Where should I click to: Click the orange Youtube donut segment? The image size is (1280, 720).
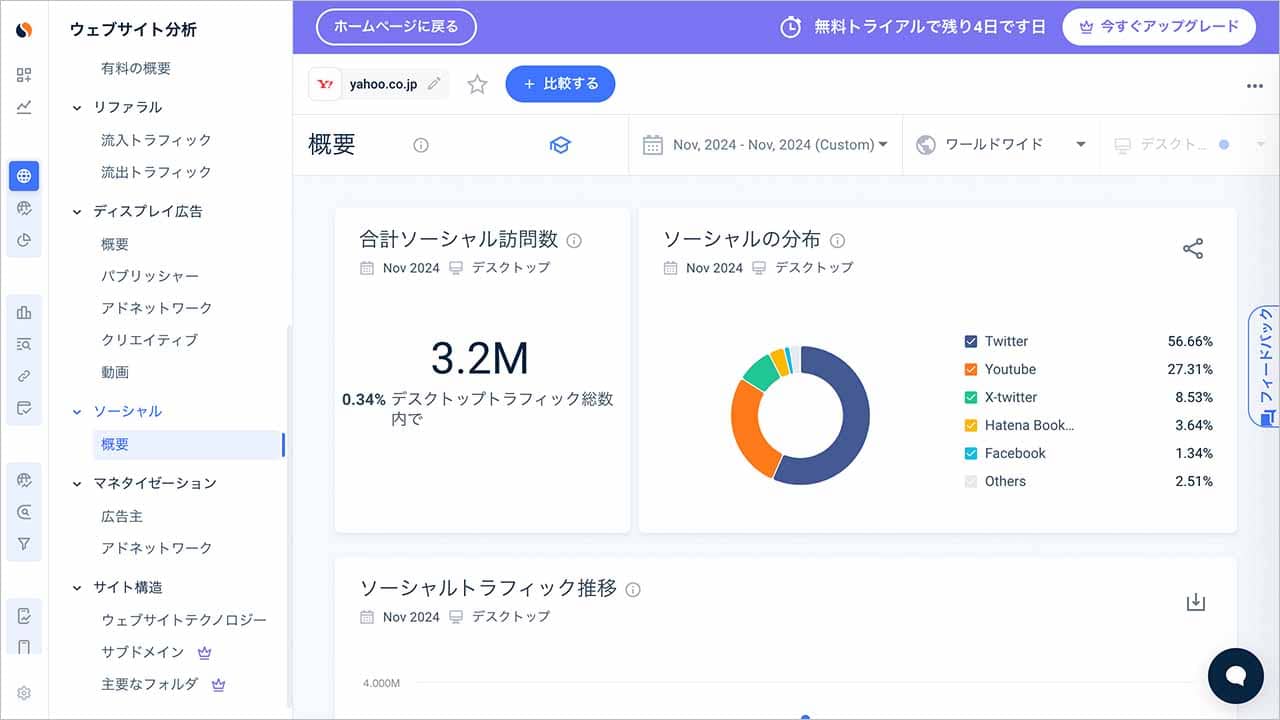(x=748, y=428)
